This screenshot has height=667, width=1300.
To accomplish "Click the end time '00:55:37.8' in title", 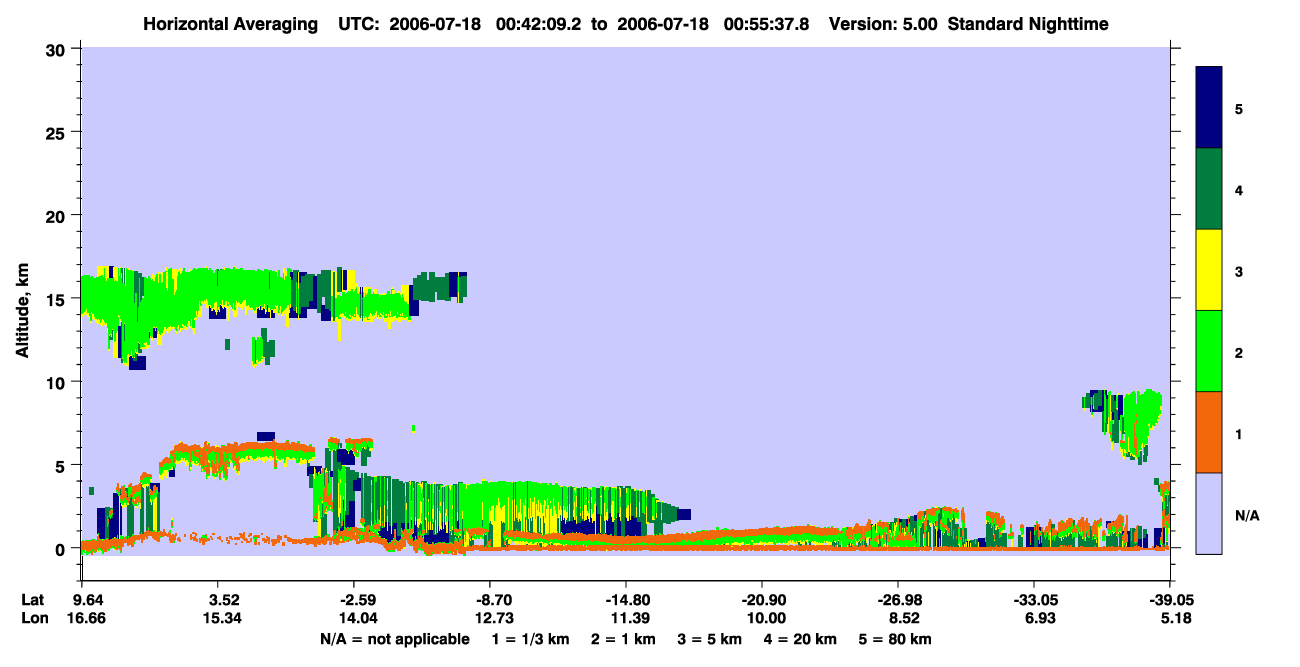I will (x=767, y=24).
